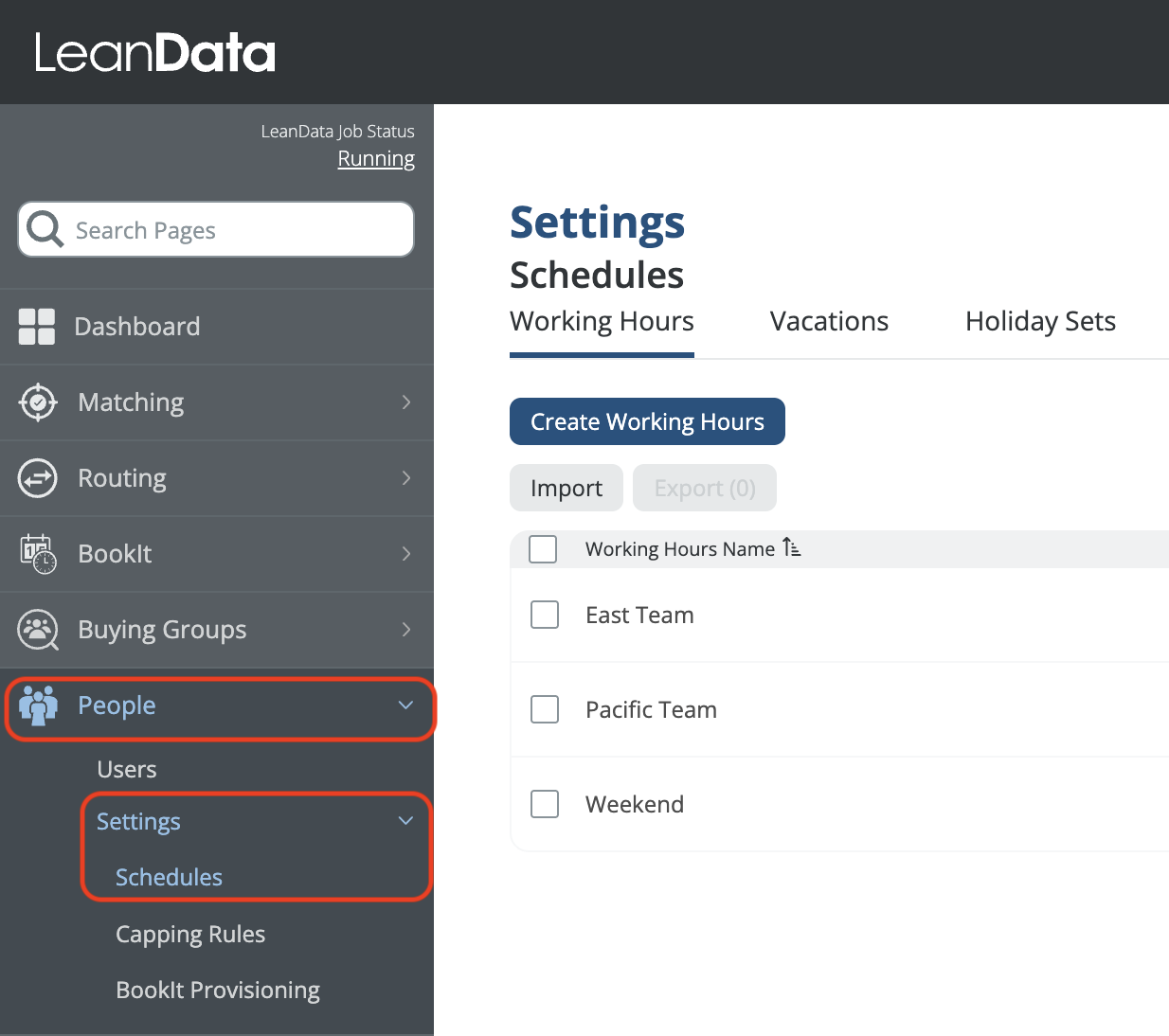Screen dimensions: 1169x1036
Task: Click the search magnifier icon
Action: [x=45, y=229]
